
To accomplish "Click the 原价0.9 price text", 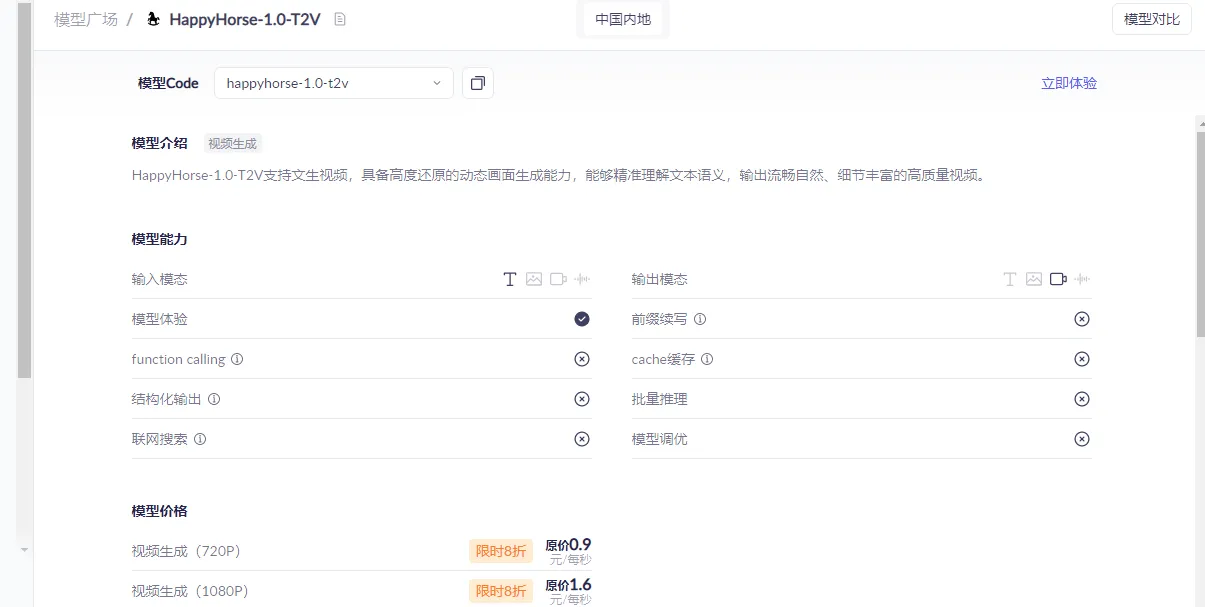I will (x=568, y=545).
